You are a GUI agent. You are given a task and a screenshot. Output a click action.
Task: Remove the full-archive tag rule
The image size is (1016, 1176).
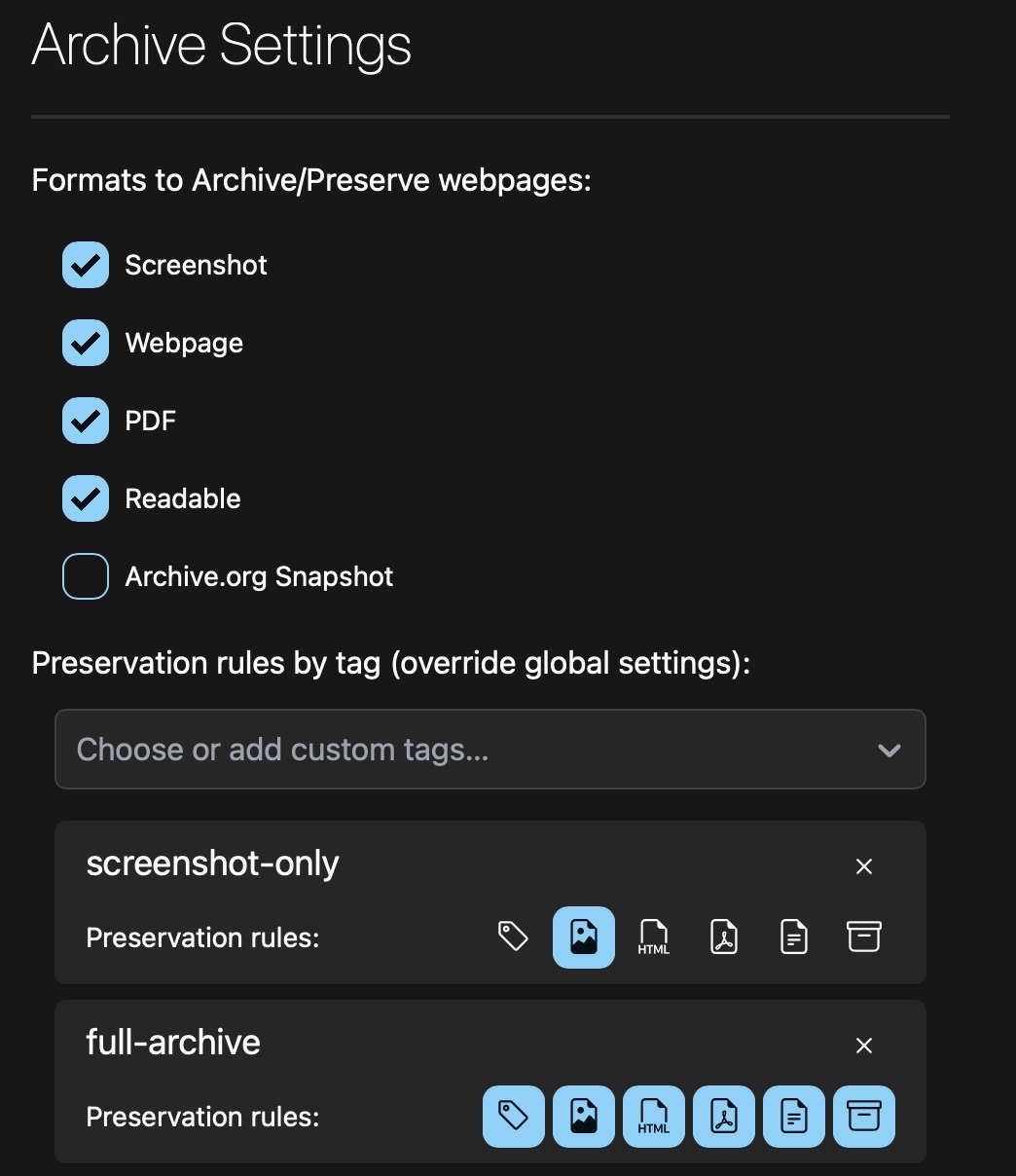coord(863,1045)
